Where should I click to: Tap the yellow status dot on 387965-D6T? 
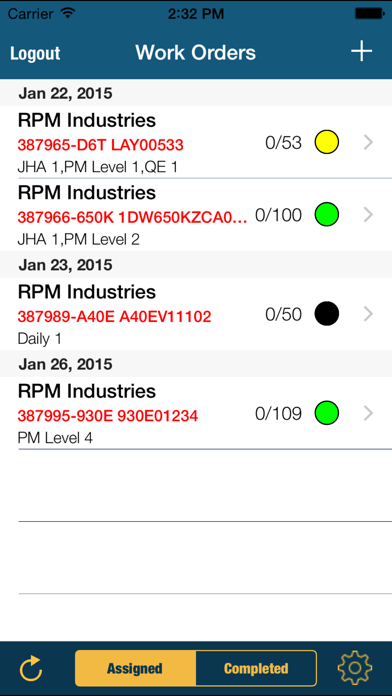pos(327,142)
